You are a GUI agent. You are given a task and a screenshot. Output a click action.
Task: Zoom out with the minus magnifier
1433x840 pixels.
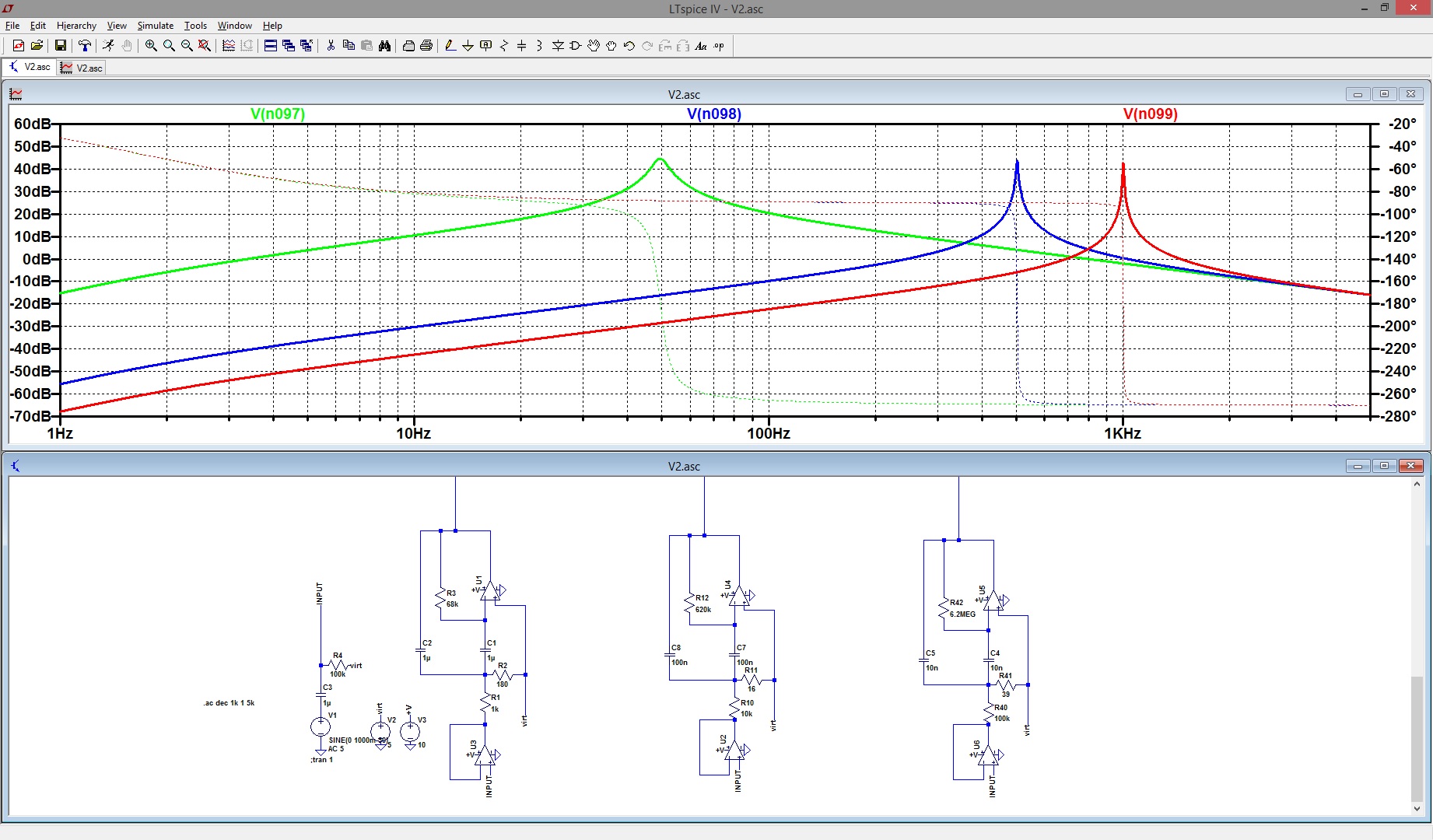187,46
